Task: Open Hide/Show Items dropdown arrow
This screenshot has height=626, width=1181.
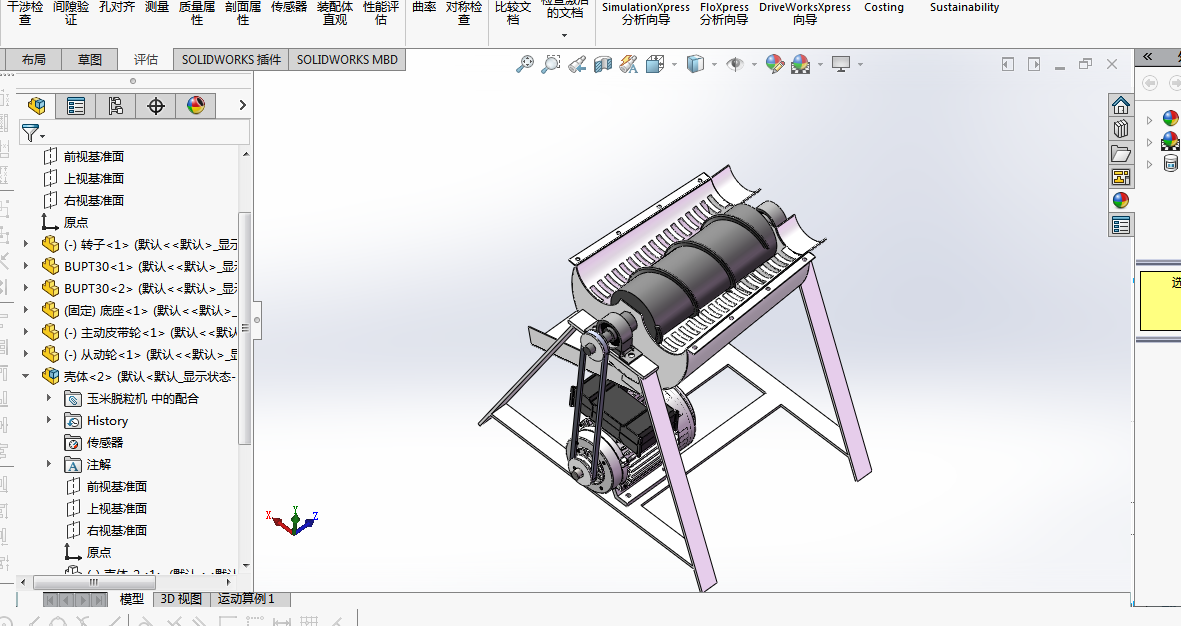Action: 754,64
